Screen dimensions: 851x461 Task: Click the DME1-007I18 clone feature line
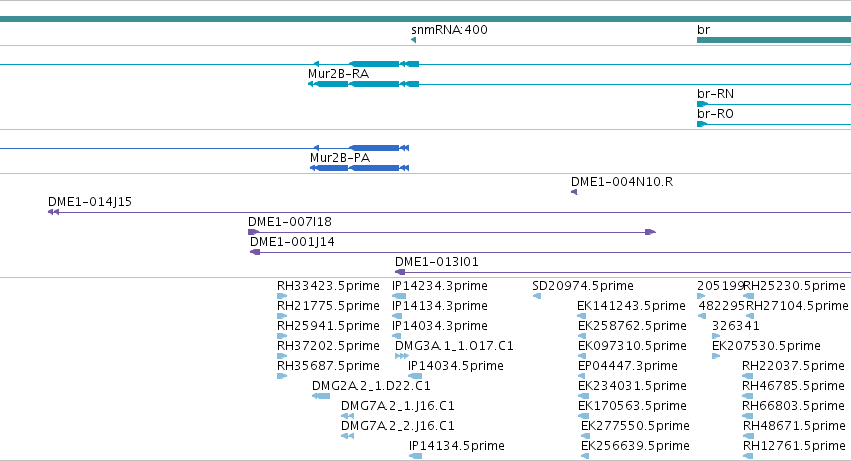point(452,232)
